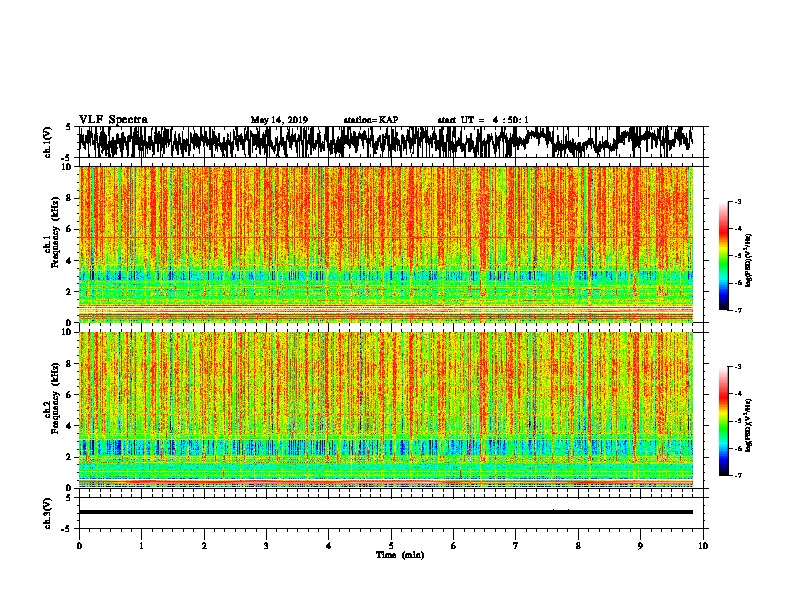792x612 pixels.
Task: Click time axis tick label "10"
Action: (703, 546)
